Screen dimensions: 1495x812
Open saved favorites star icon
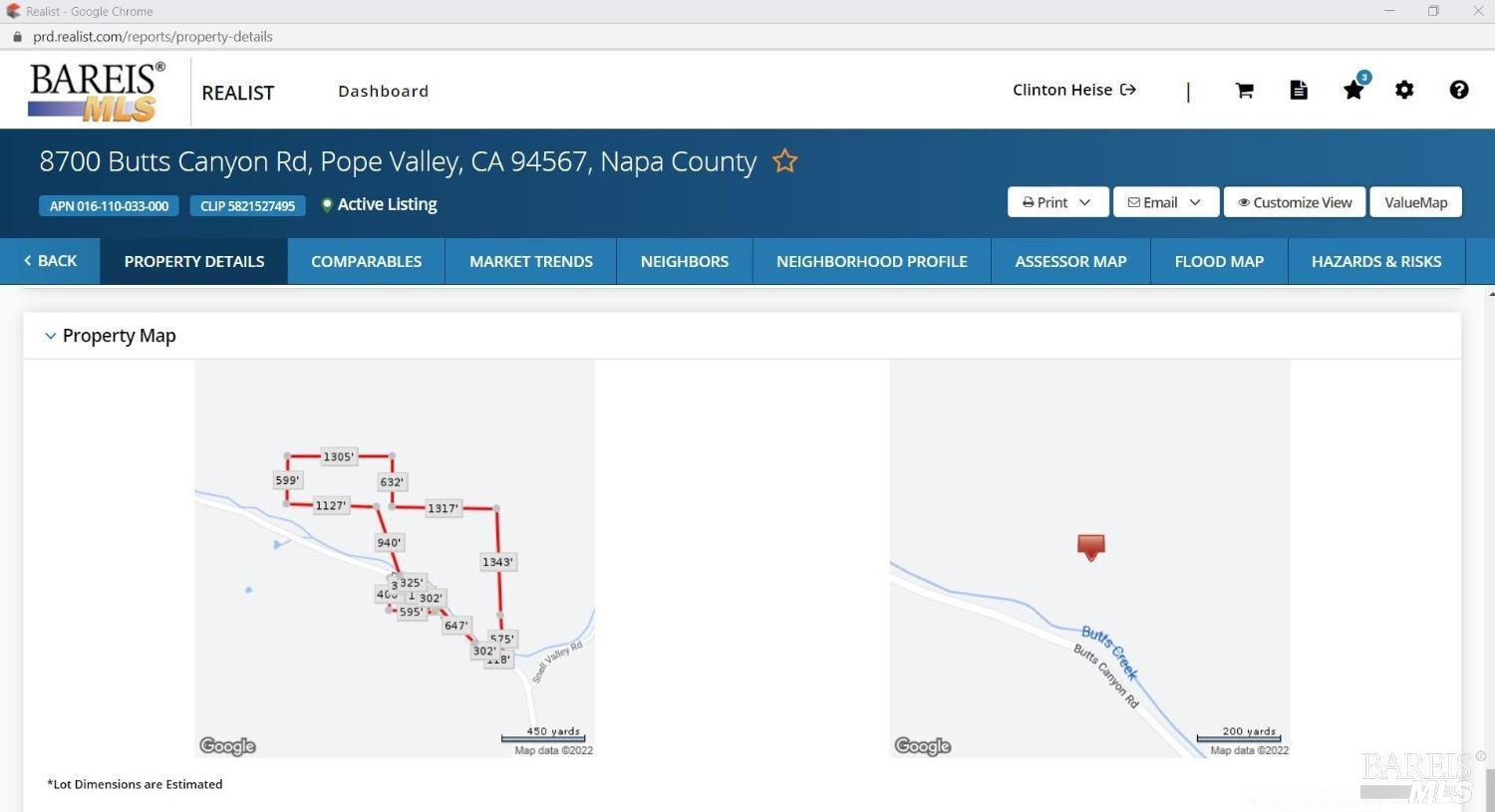pyautogui.click(x=1353, y=91)
